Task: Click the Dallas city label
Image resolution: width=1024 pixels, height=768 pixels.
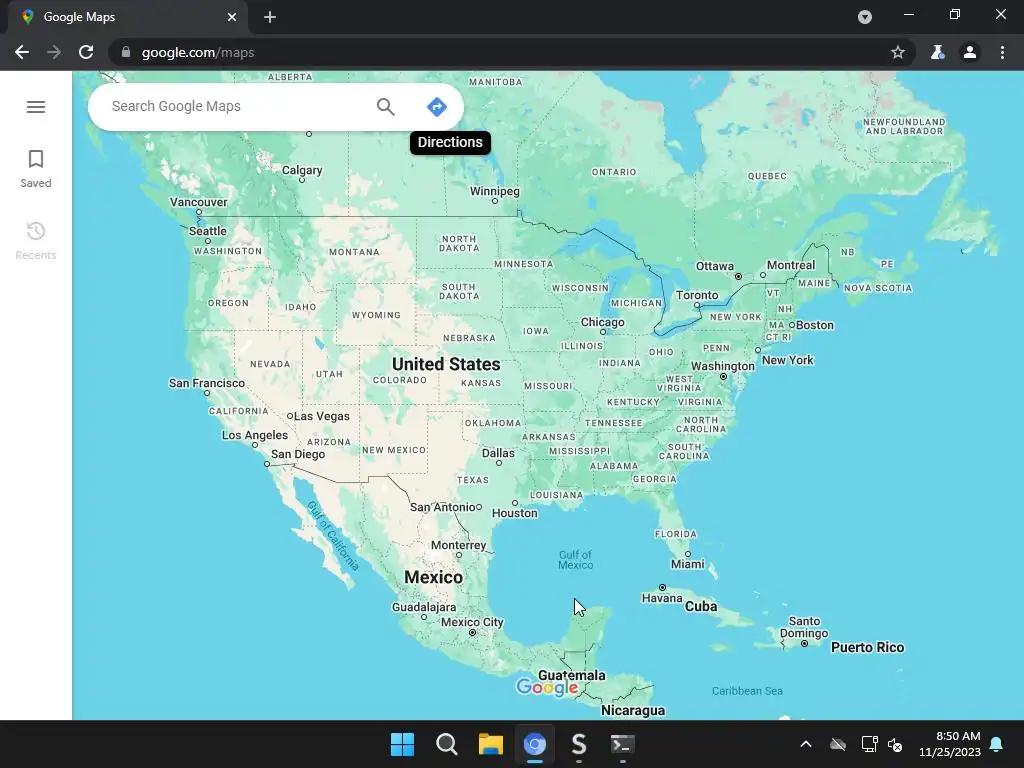Action: [x=498, y=453]
